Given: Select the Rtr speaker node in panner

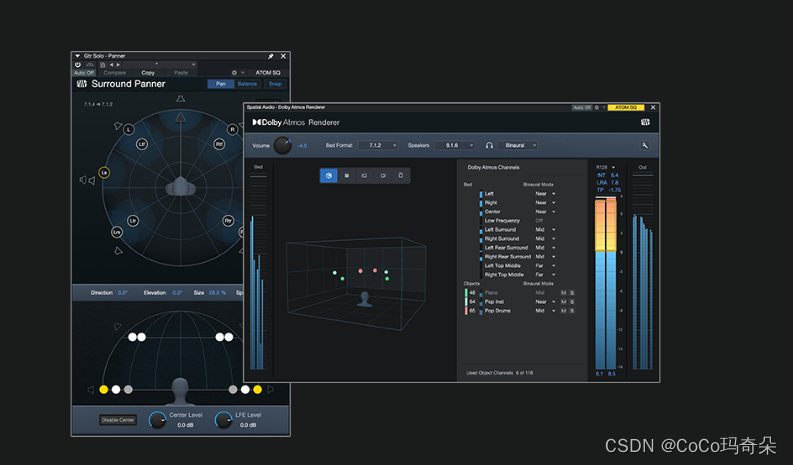Looking at the screenshot, I should pos(228,221).
